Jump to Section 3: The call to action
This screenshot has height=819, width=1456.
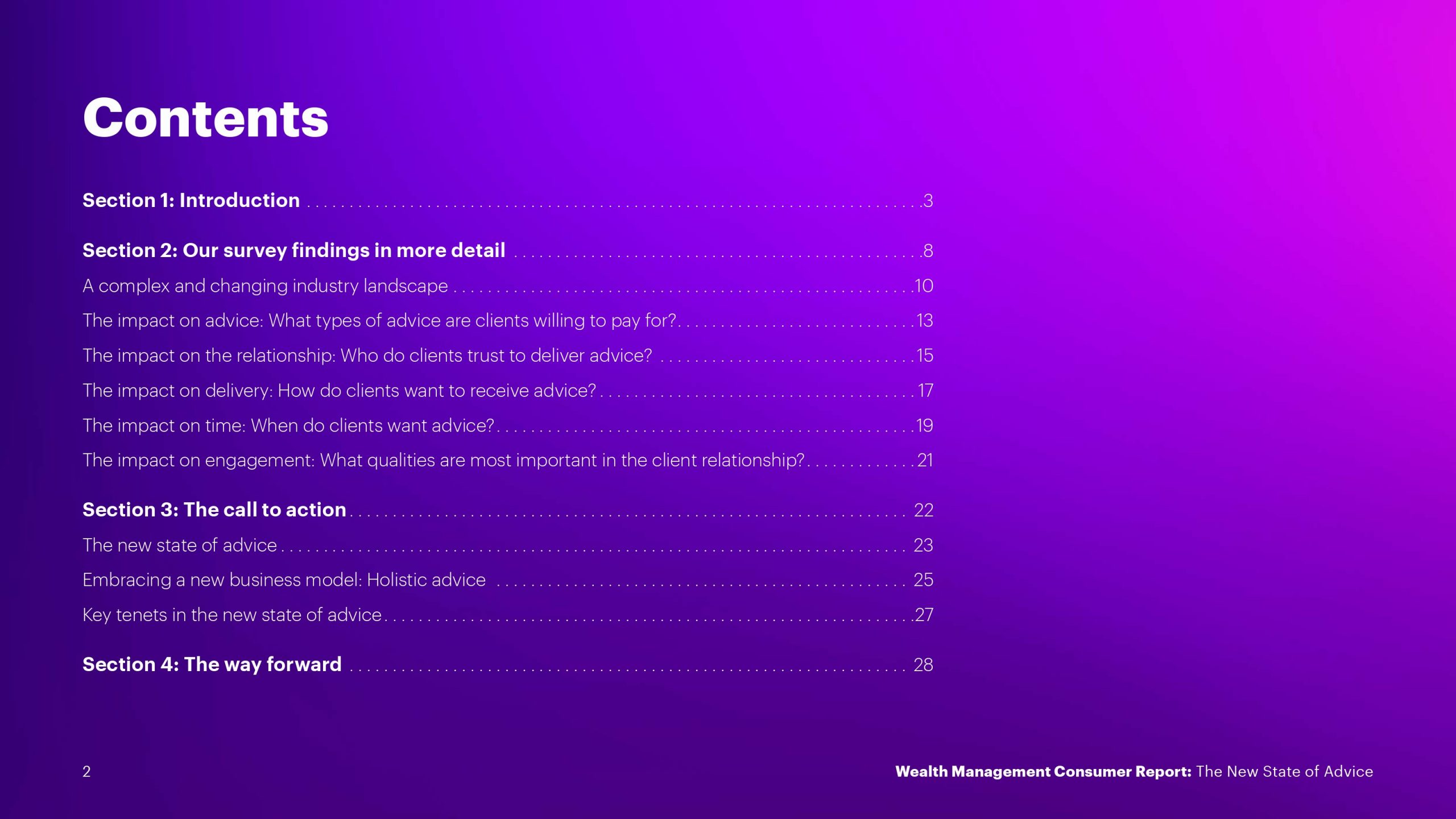point(214,510)
